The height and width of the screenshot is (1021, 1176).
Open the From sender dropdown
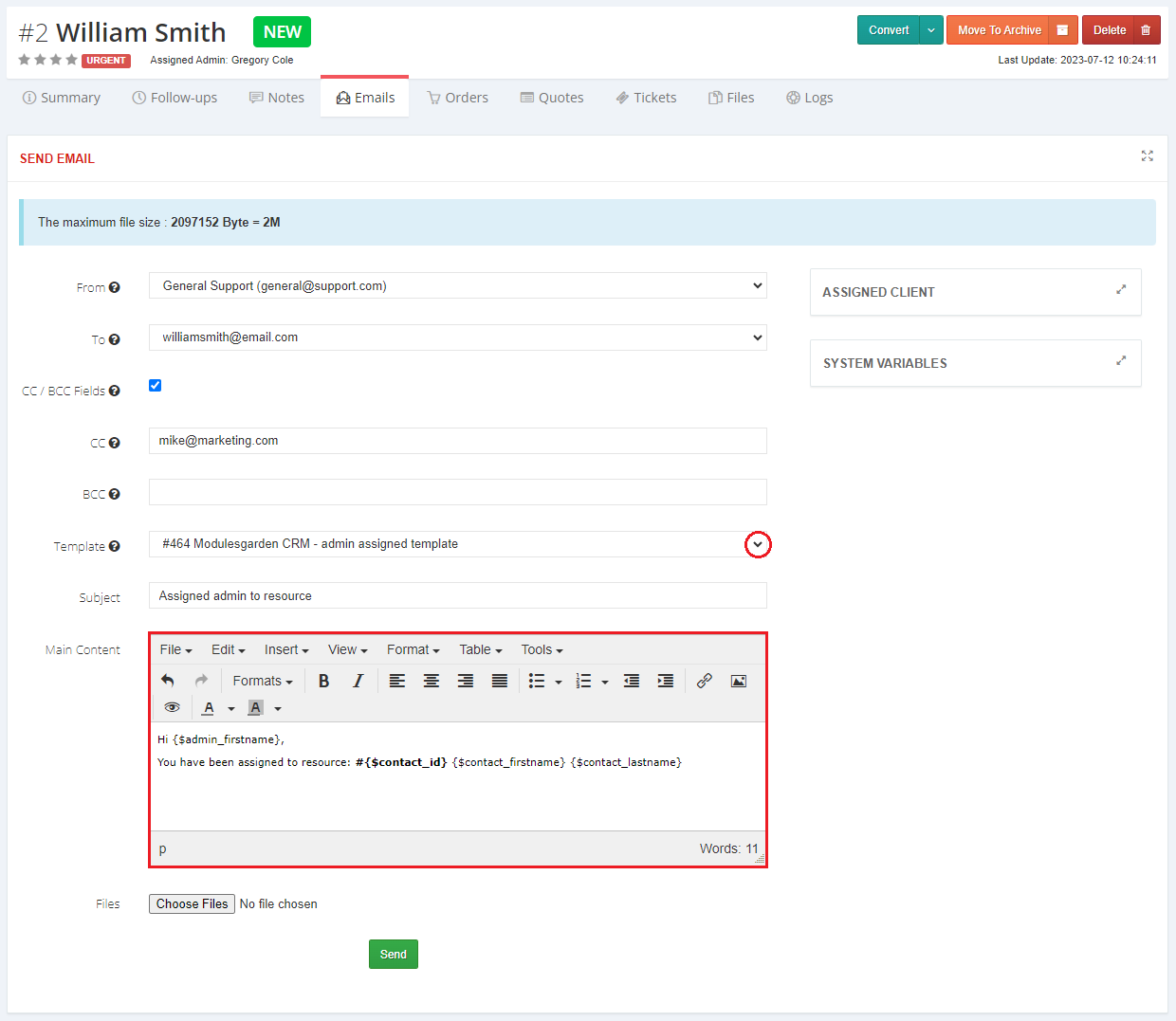pyautogui.click(x=458, y=285)
